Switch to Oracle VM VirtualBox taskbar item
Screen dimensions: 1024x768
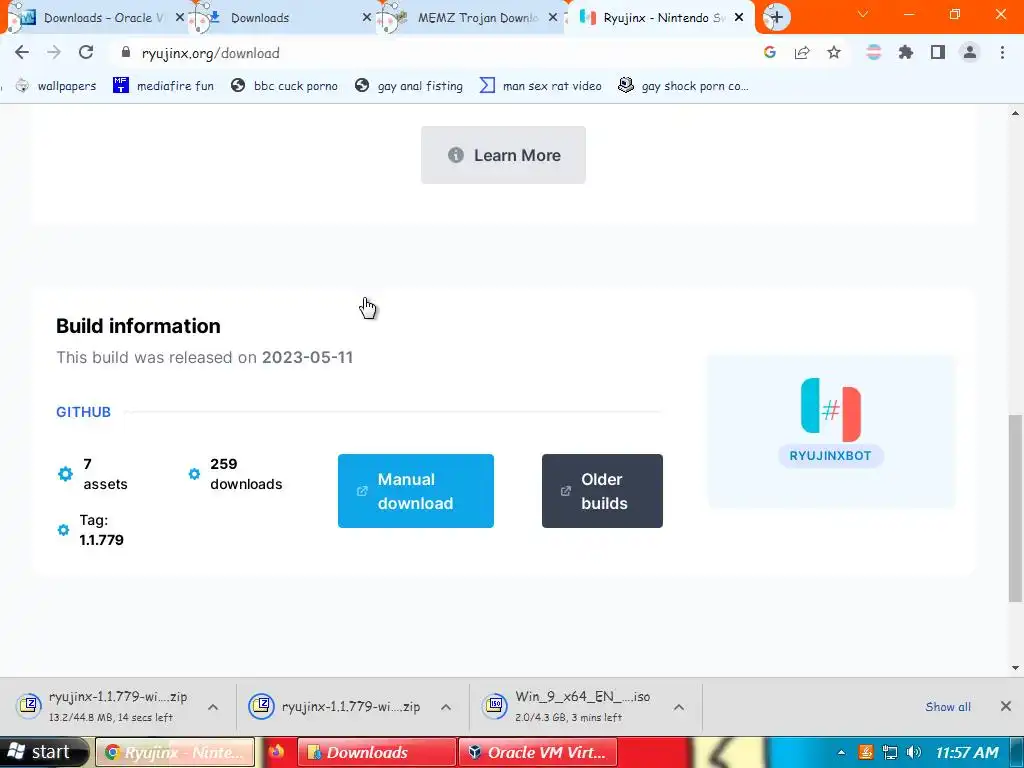click(x=538, y=752)
